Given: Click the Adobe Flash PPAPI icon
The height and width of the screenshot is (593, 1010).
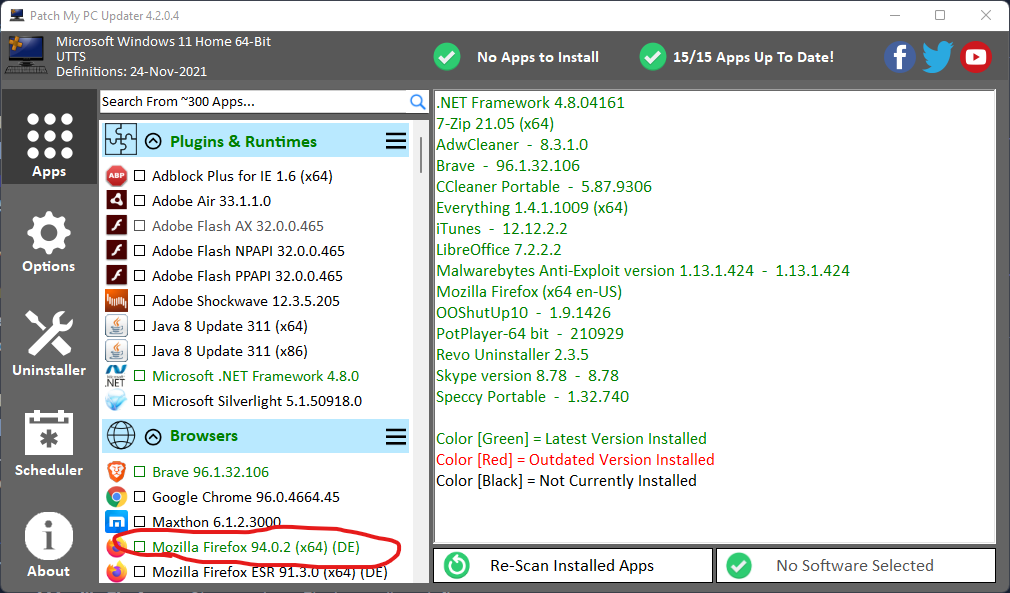Looking at the screenshot, I should (117, 276).
